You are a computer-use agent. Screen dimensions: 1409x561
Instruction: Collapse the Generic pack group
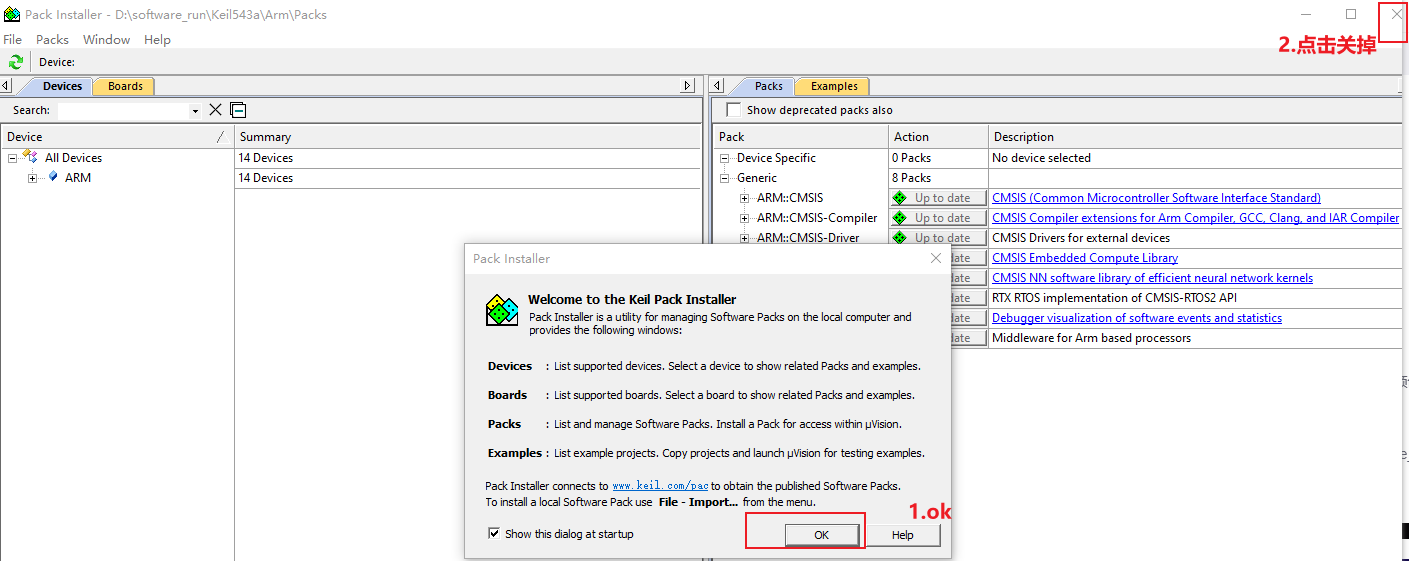(x=724, y=178)
